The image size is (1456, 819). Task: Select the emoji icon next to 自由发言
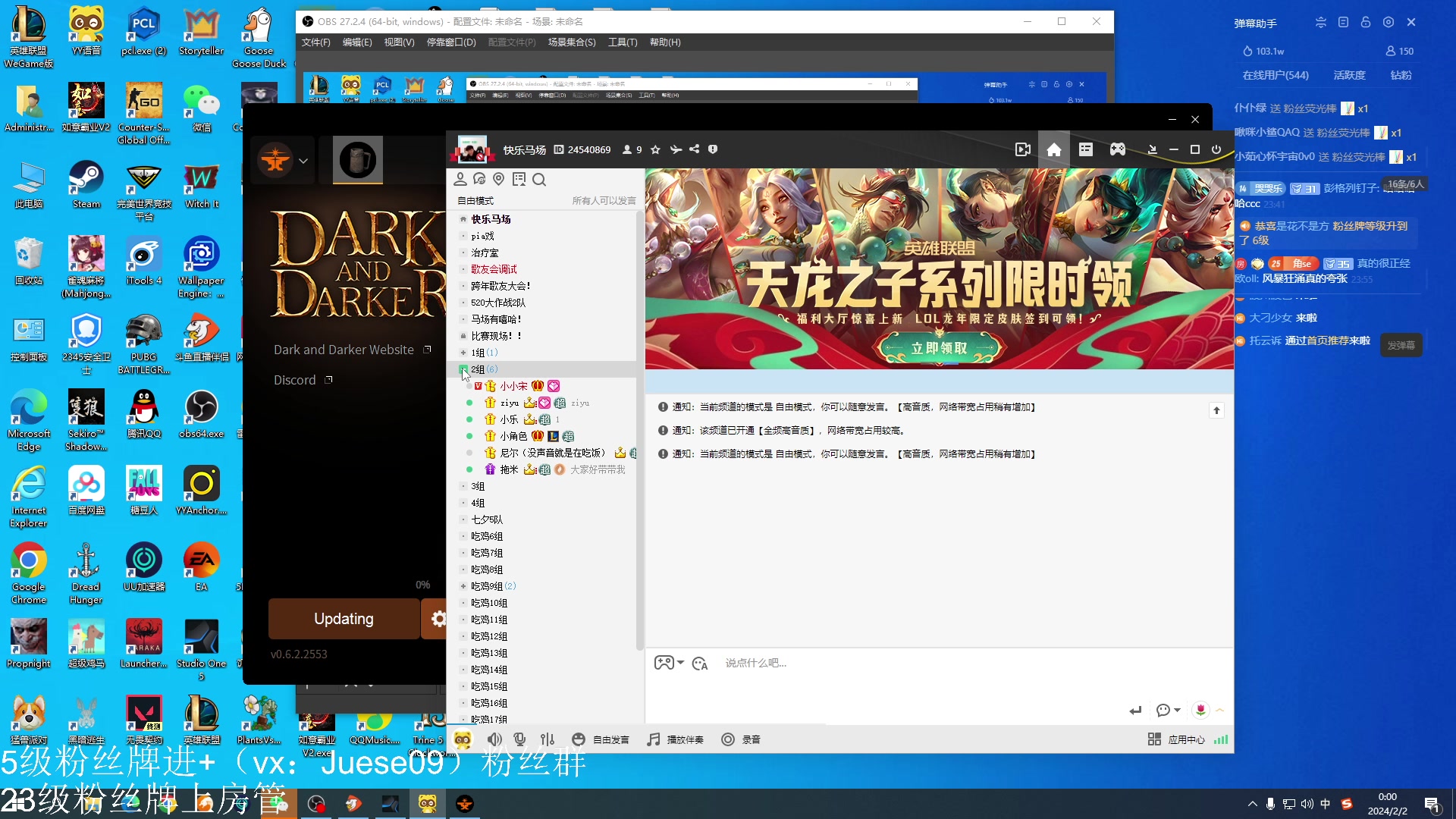579,739
